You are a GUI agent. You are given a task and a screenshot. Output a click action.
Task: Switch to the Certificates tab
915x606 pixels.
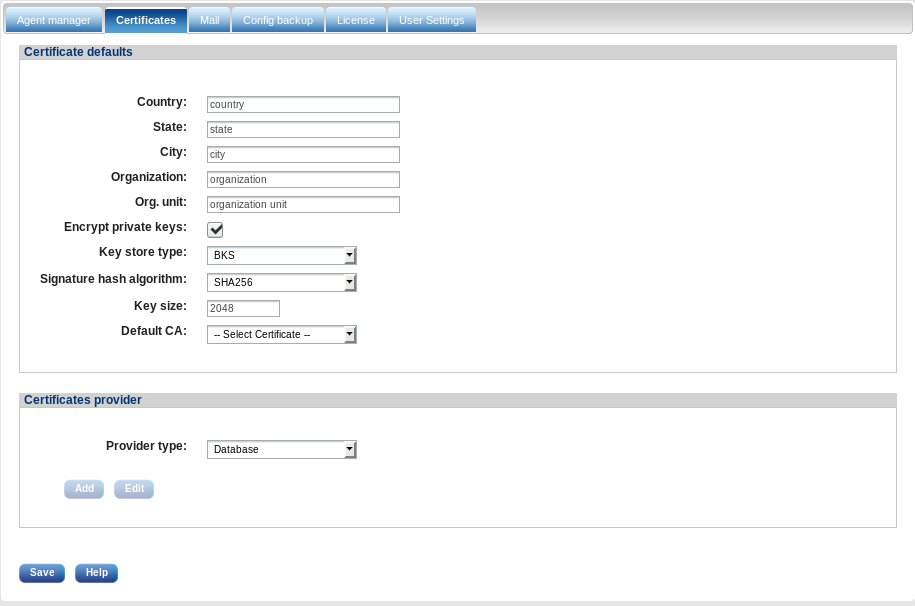tap(146, 20)
